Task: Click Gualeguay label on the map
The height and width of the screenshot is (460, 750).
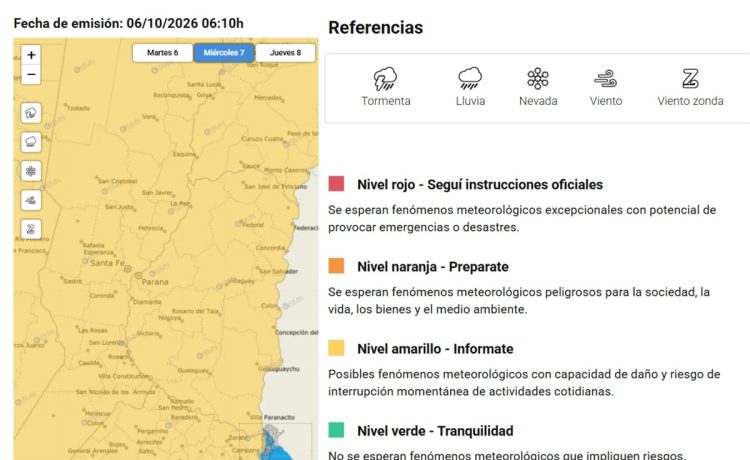Action: pos(193,370)
